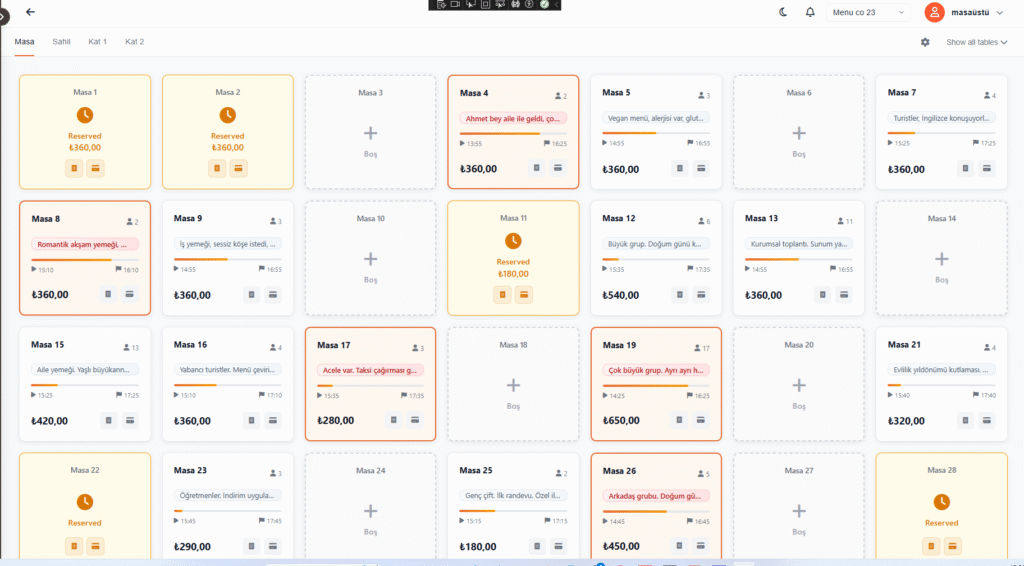This screenshot has height=566, width=1024.
Task: Open the notifications bell
Action: click(810, 12)
